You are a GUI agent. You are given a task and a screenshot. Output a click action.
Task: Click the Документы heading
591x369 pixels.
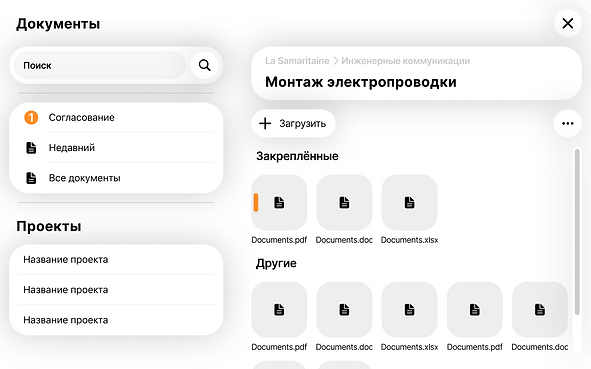click(58, 24)
